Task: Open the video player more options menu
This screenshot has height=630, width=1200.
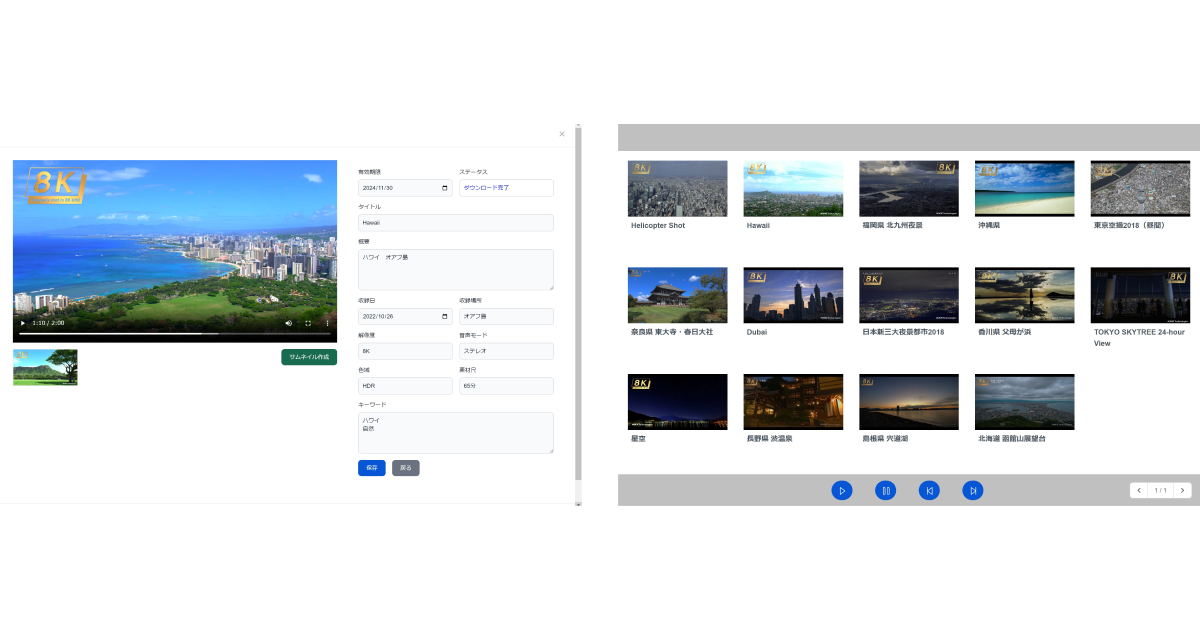Action: coord(327,323)
